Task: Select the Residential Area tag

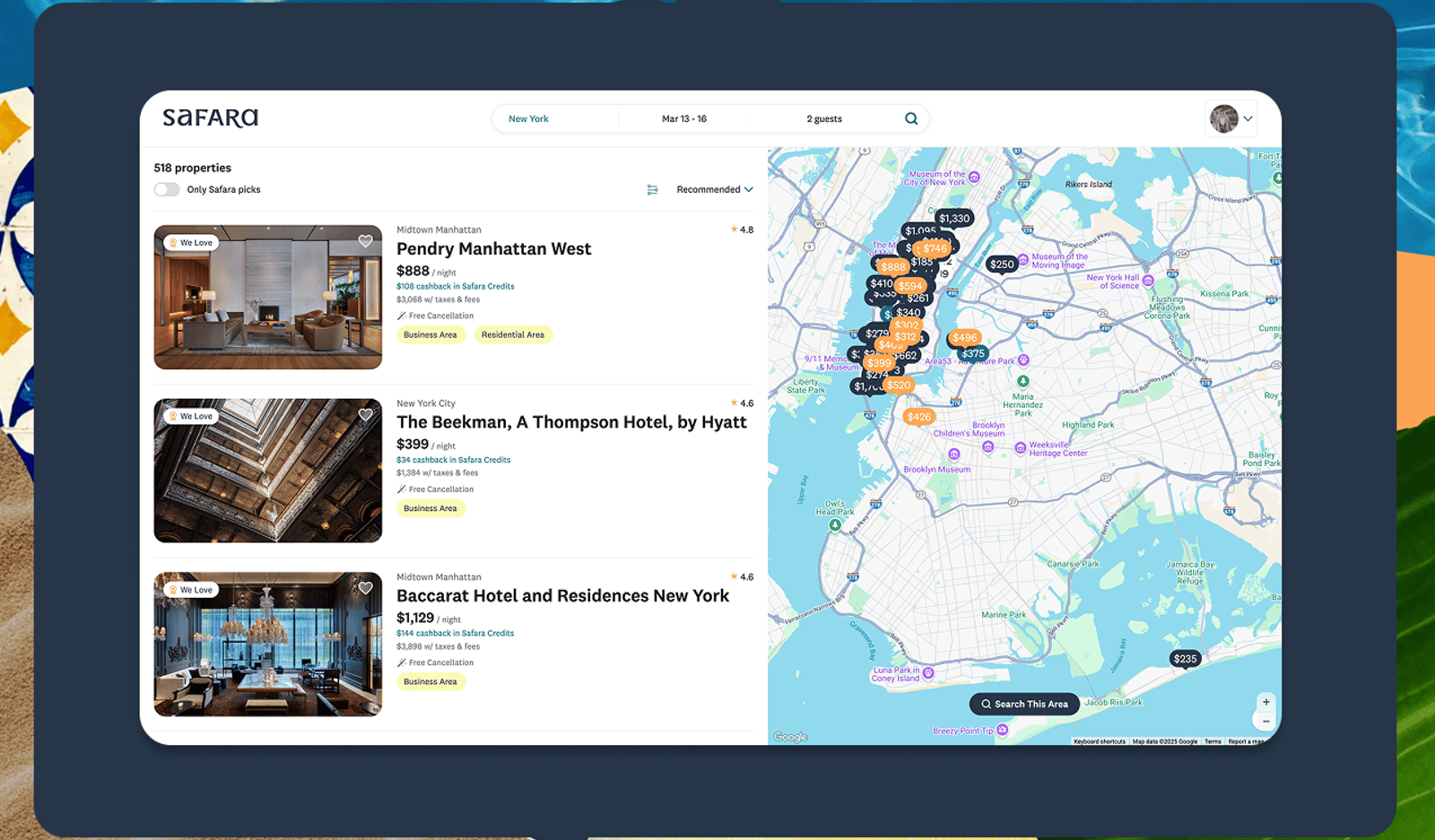Action: [513, 334]
